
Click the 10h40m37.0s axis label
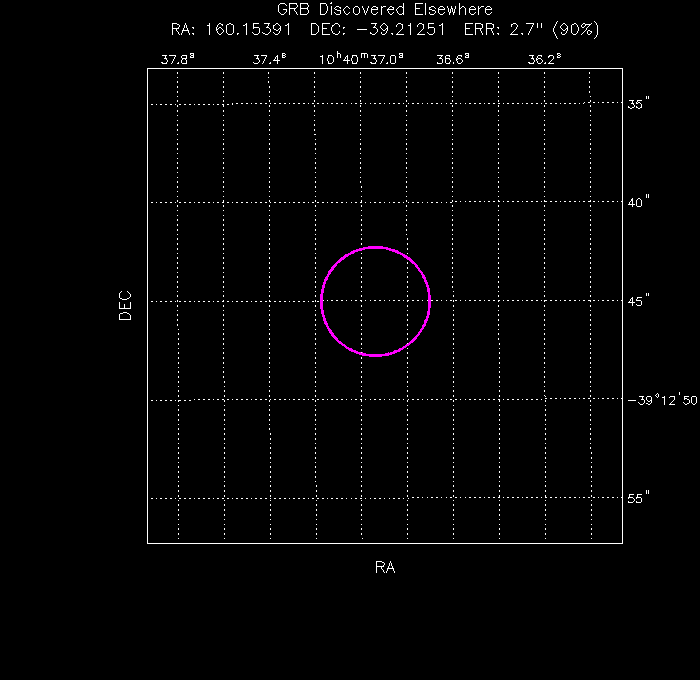pos(361,59)
